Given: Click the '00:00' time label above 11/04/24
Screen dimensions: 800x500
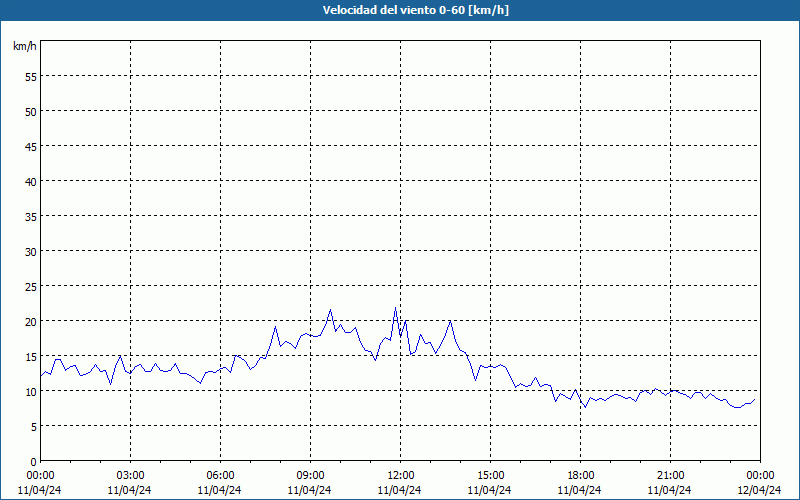Looking at the screenshot, I should (40, 476).
